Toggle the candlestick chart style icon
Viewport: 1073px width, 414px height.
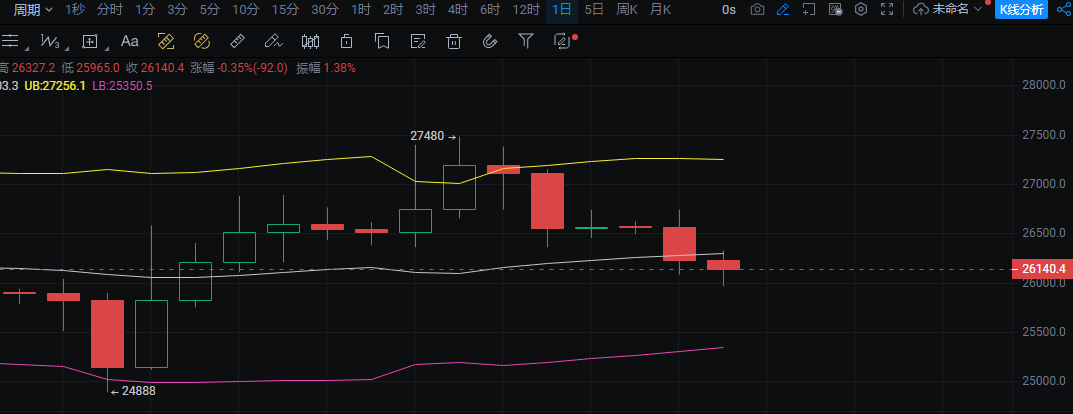[x=310, y=42]
